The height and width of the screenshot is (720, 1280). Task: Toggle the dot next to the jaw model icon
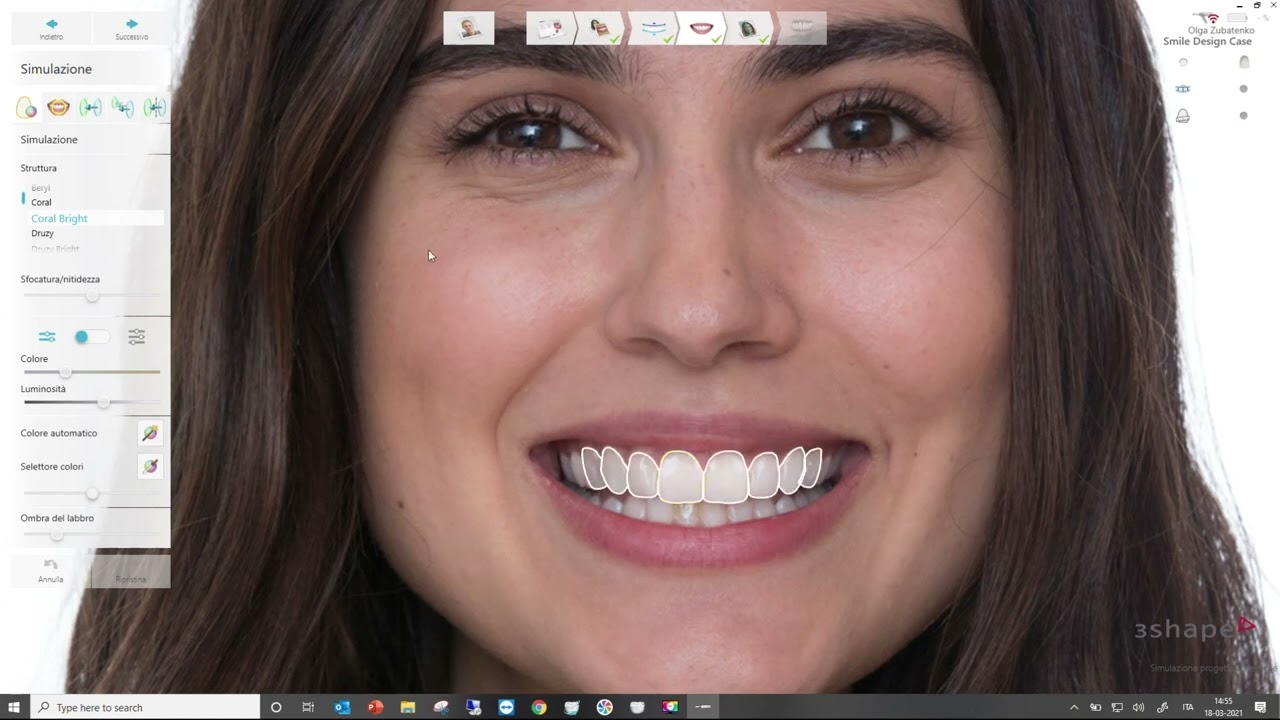pos(1244,116)
